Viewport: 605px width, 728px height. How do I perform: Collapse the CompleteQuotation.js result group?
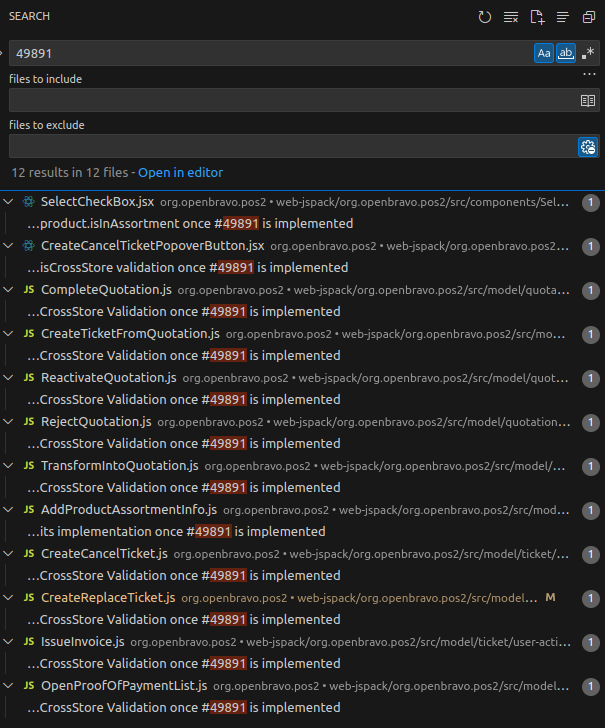9,290
